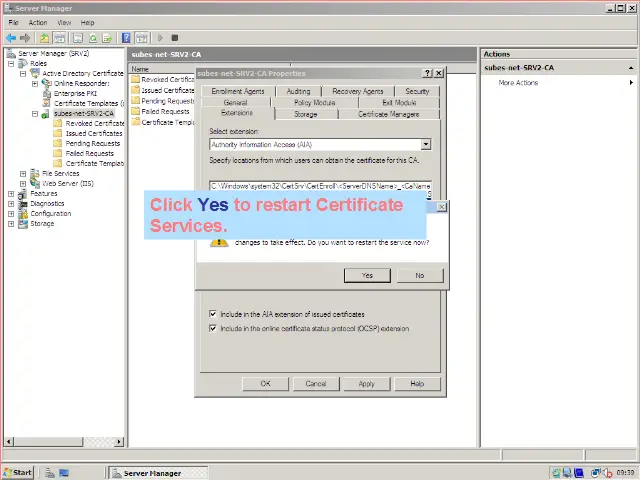Expand the File Services tree node
The image size is (640, 480).
22,173
